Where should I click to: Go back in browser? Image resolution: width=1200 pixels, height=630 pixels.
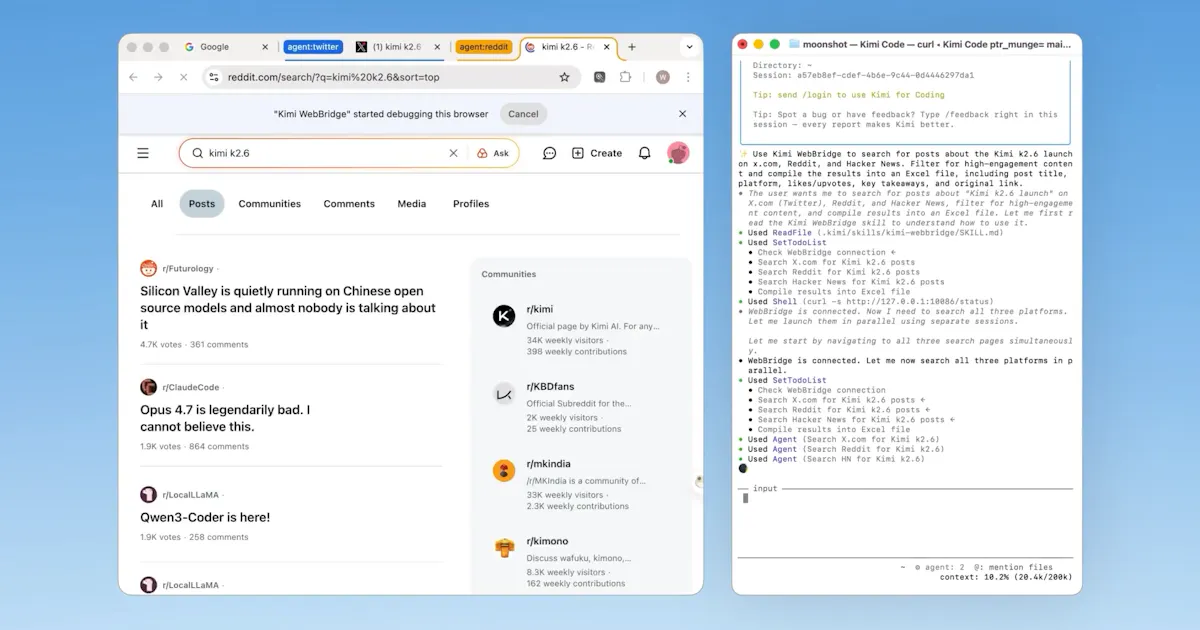[x=134, y=77]
